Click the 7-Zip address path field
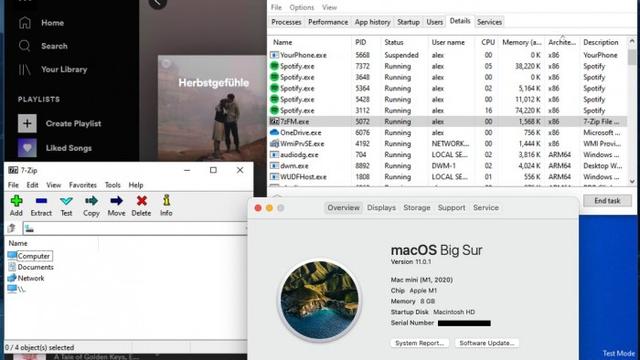 click(135, 229)
